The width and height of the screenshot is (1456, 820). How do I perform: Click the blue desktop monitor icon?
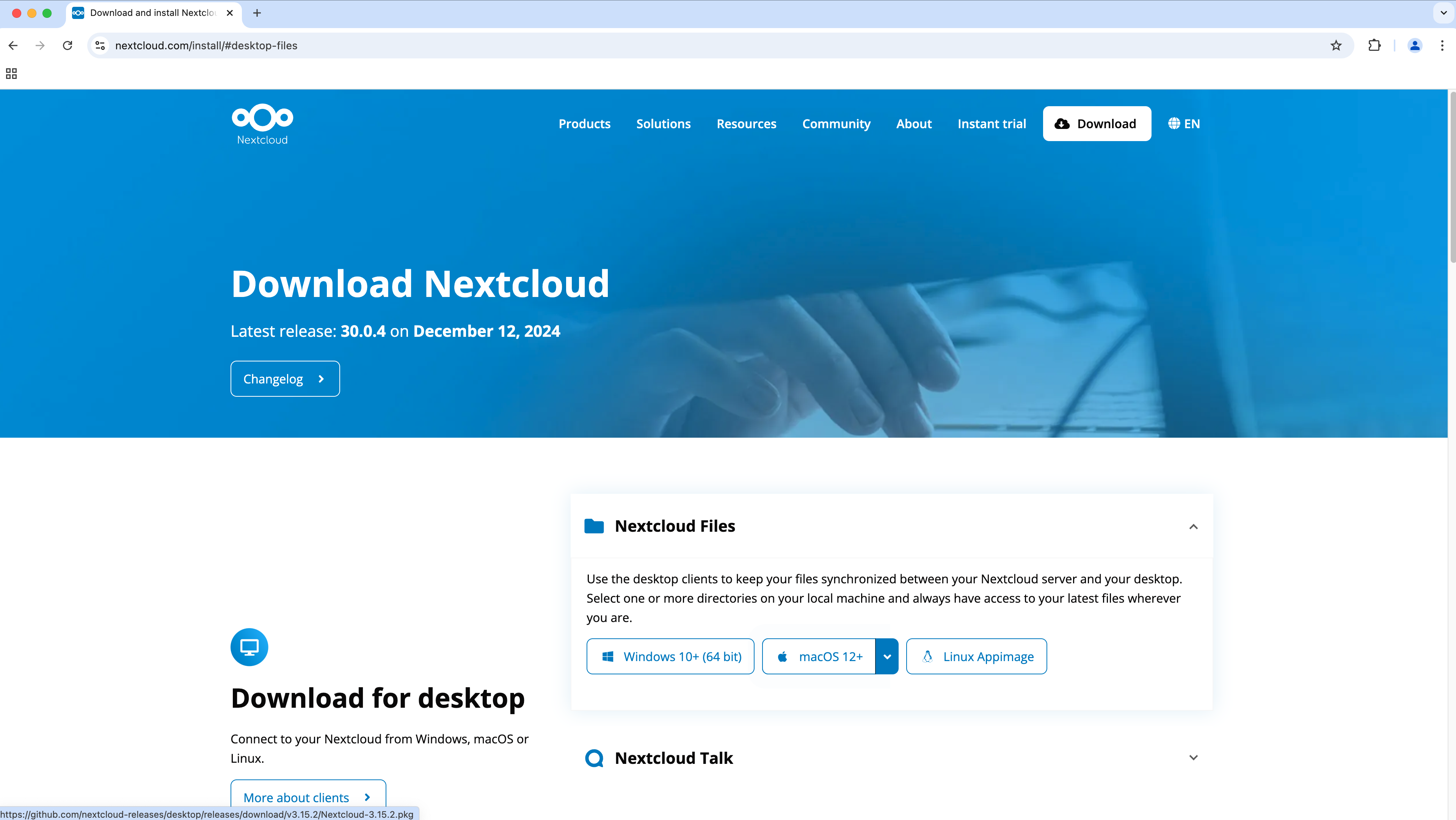pos(249,647)
